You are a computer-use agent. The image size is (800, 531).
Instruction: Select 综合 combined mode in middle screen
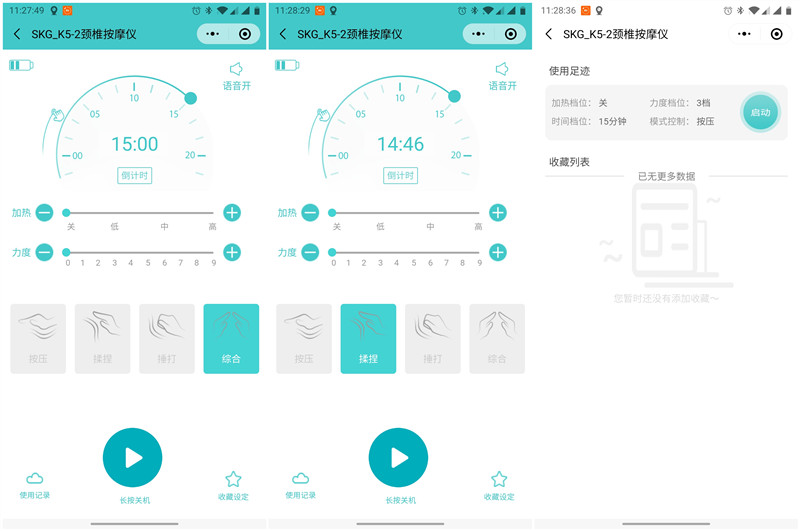pyautogui.click(x=497, y=339)
